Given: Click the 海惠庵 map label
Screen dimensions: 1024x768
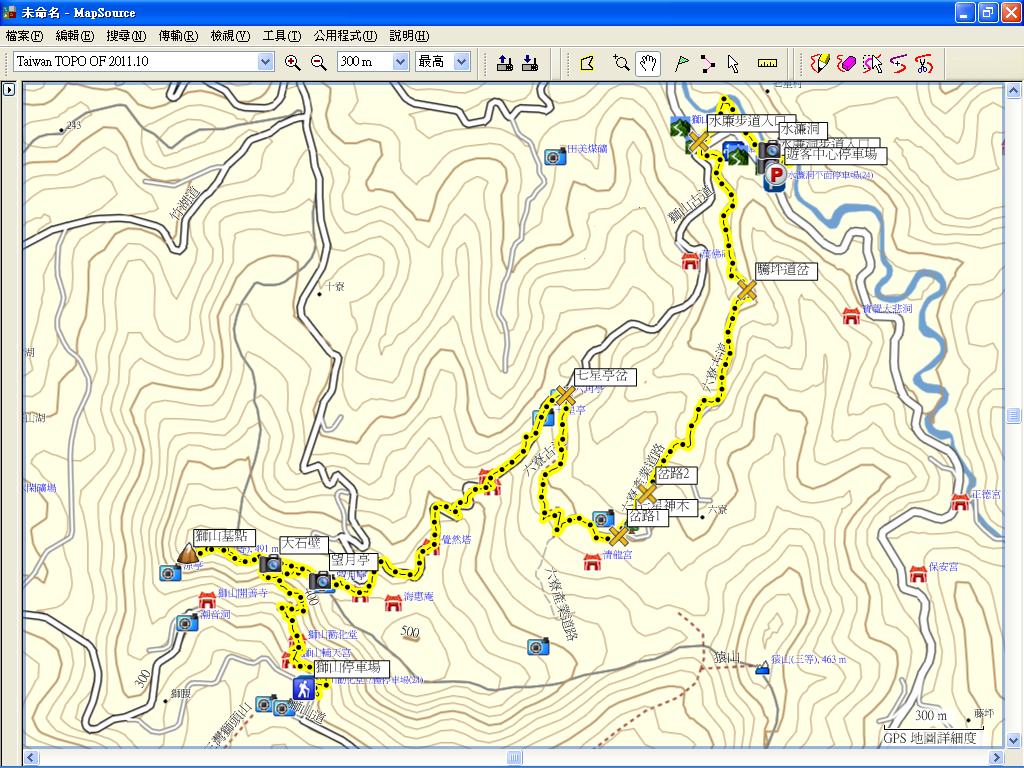Looking at the screenshot, I should click(419, 597).
